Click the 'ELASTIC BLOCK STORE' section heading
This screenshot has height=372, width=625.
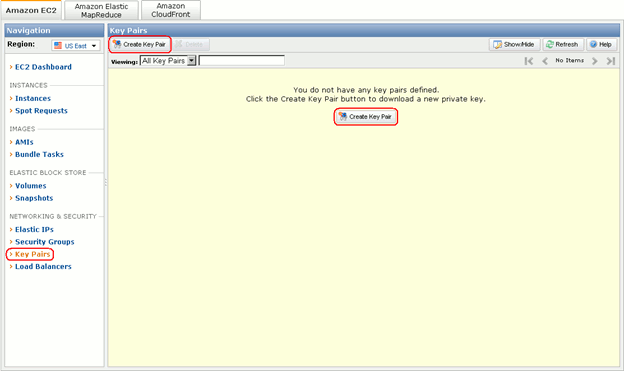coord(48,173)
